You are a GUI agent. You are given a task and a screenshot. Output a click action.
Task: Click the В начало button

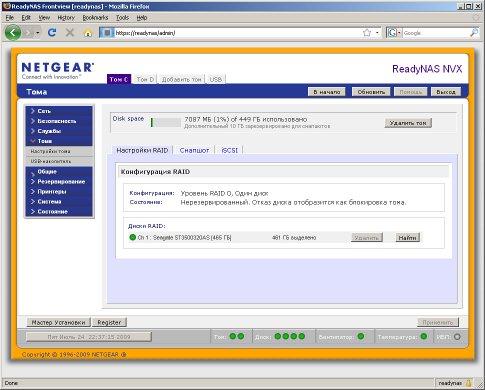click(x=326, y=92)
